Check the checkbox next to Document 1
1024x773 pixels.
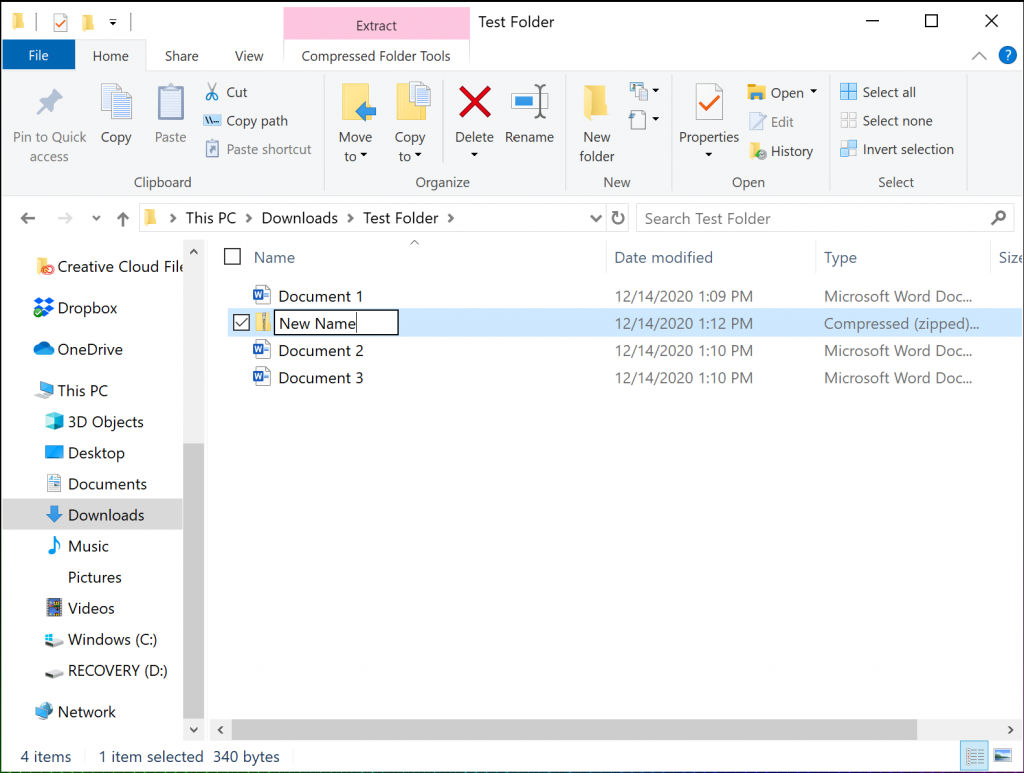tap(241, 296)
